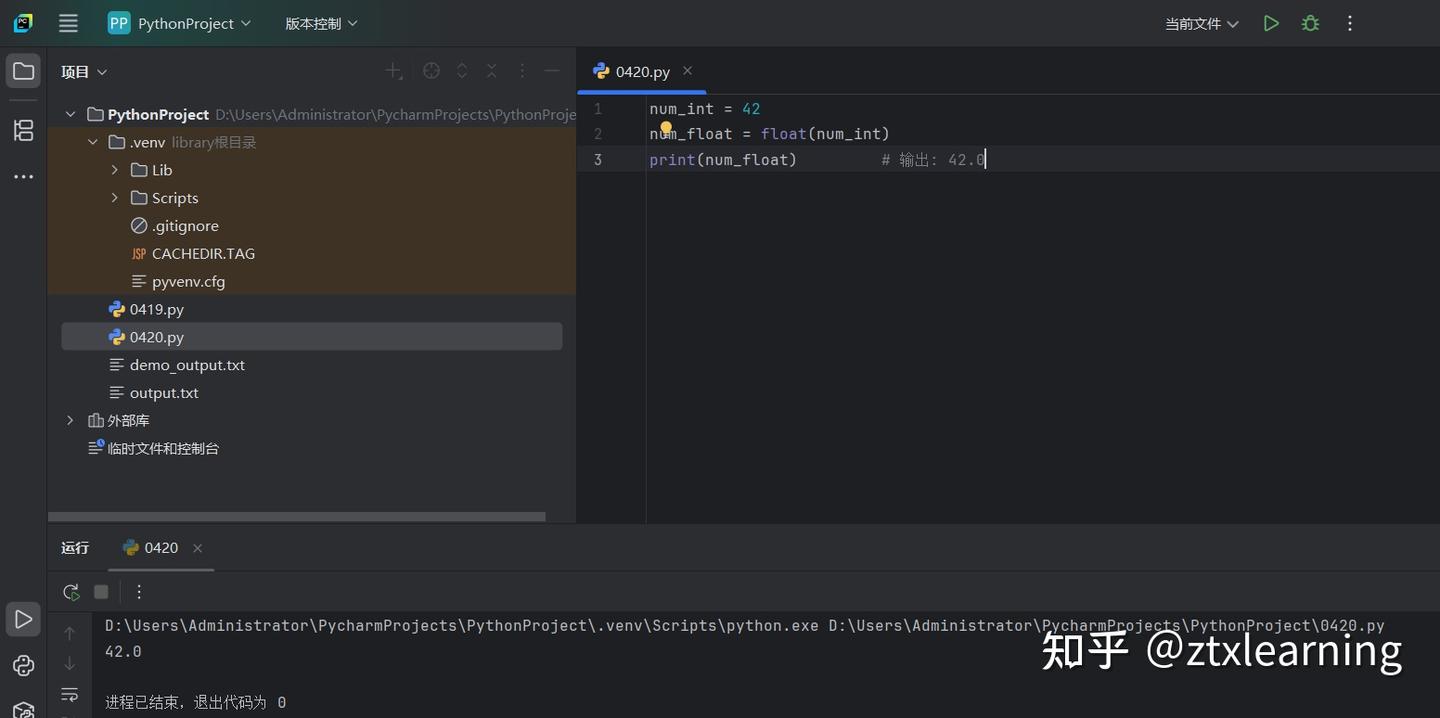Screen dimensions: 1440x718
Task: Close the 0420 run tab
Action: point(198,548)
